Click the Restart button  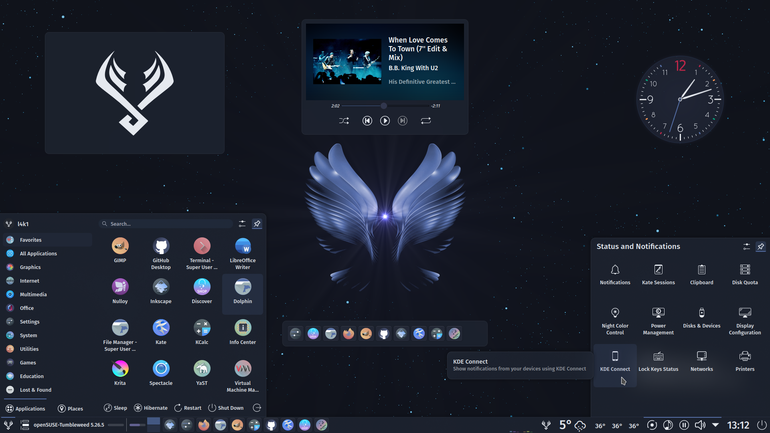point(188,408)
